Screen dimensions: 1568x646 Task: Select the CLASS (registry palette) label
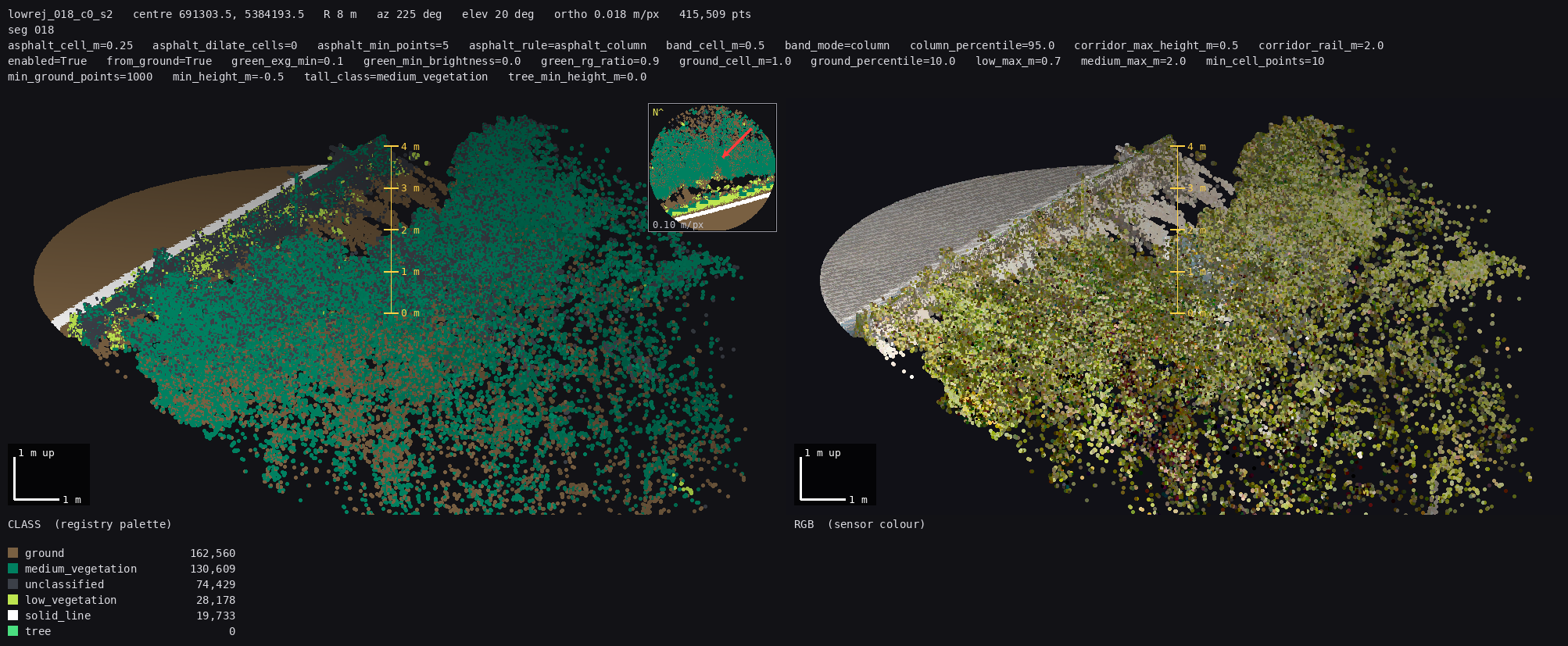(x=90, y=524)
